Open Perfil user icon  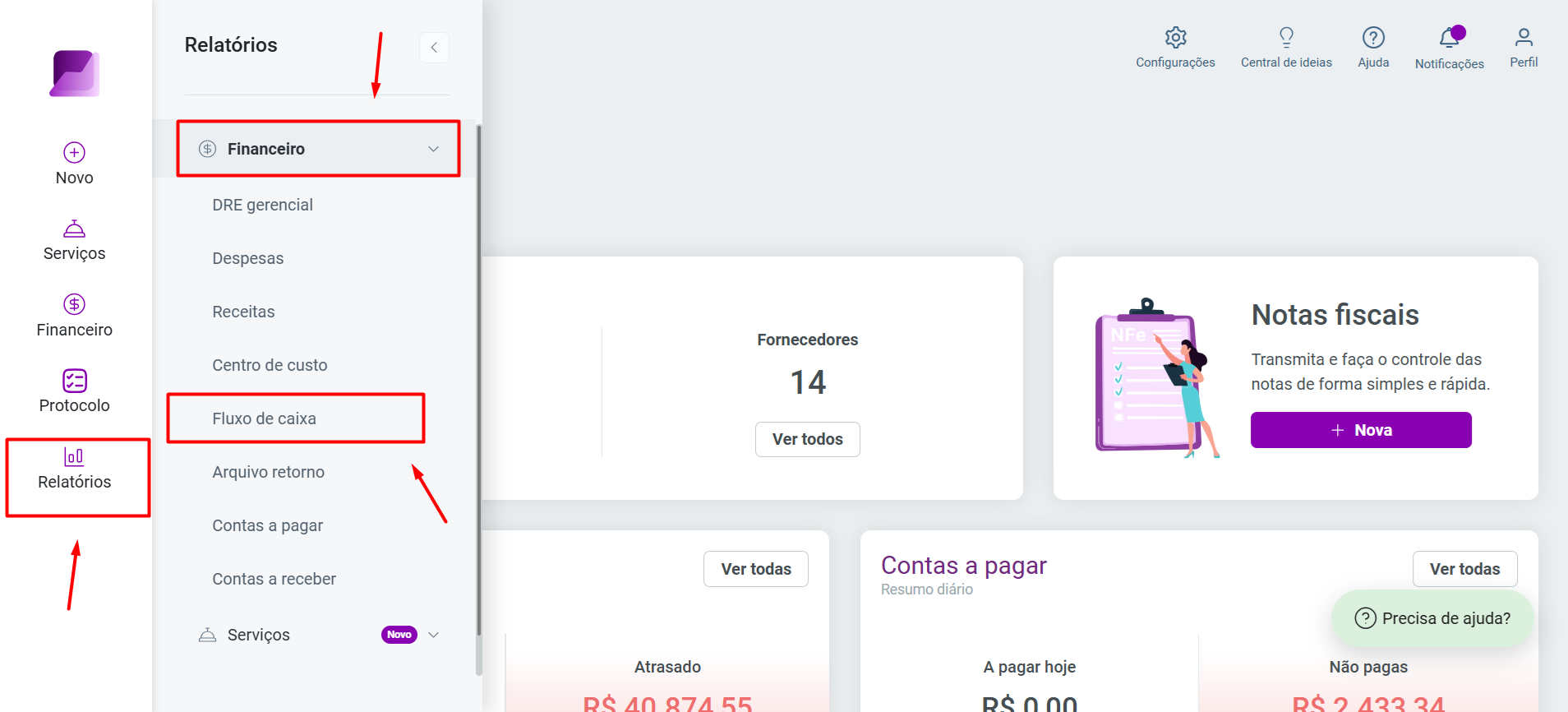pos(1524,37)
